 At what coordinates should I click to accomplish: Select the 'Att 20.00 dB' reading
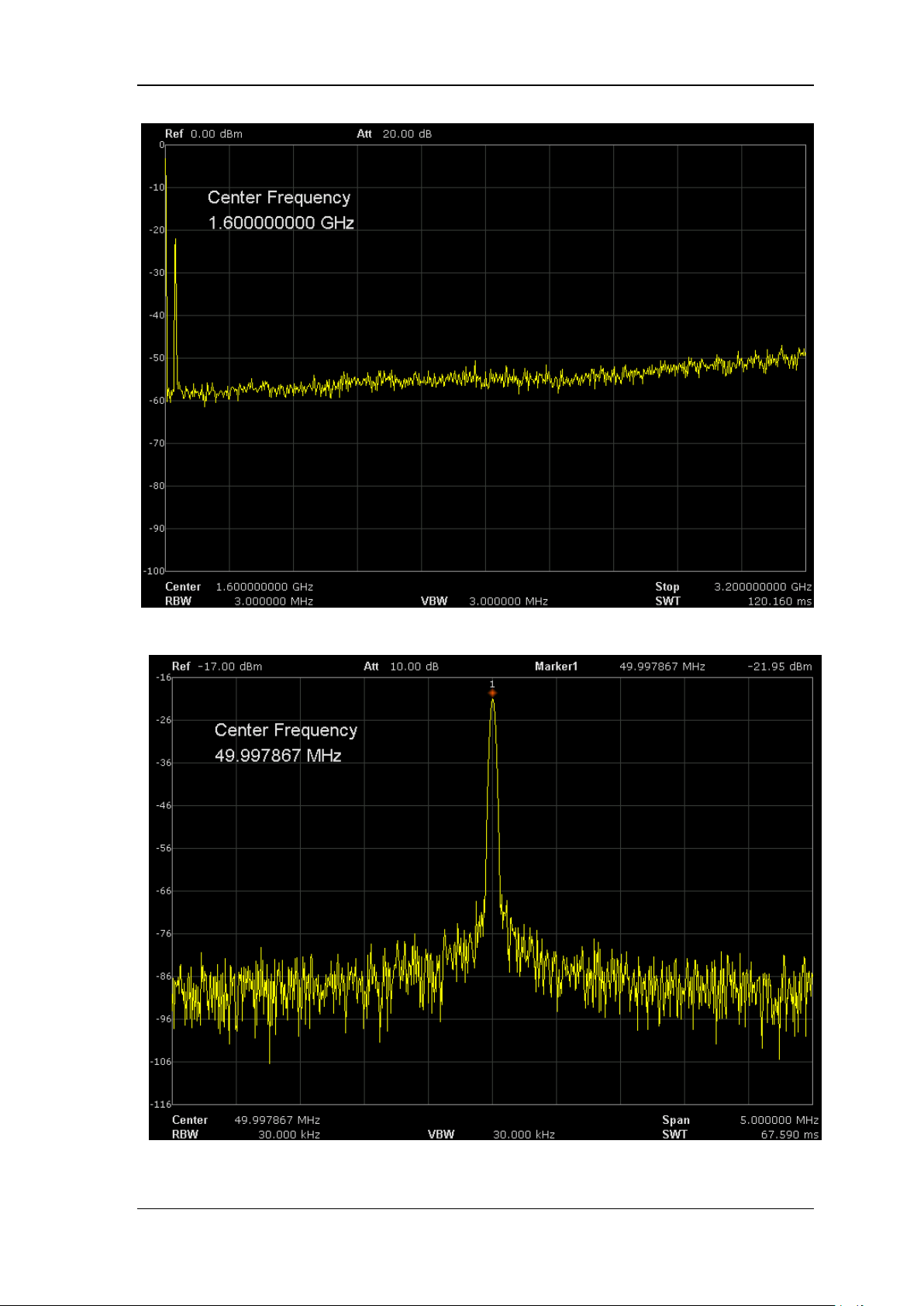click(394, 133)
